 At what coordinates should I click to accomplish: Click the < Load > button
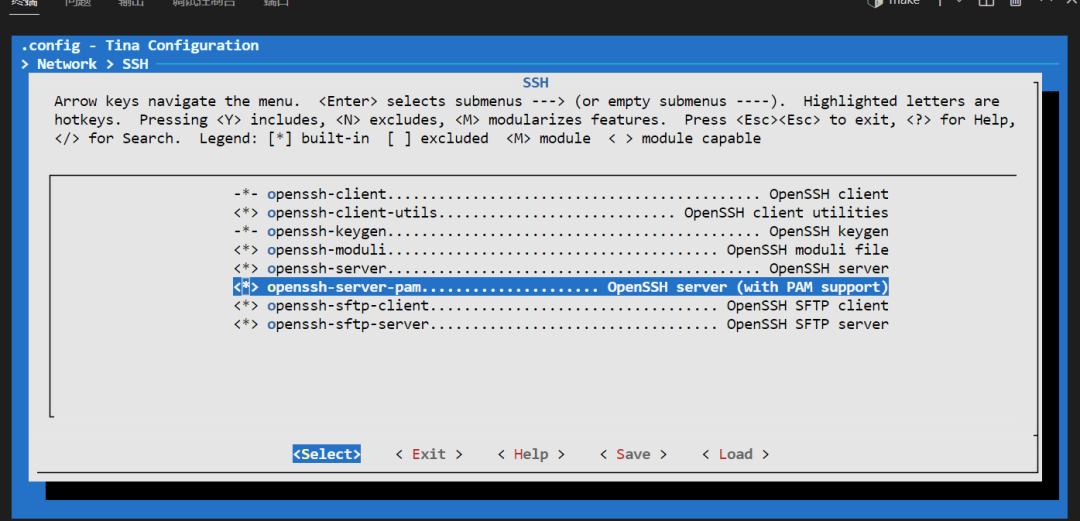[735, 454]
